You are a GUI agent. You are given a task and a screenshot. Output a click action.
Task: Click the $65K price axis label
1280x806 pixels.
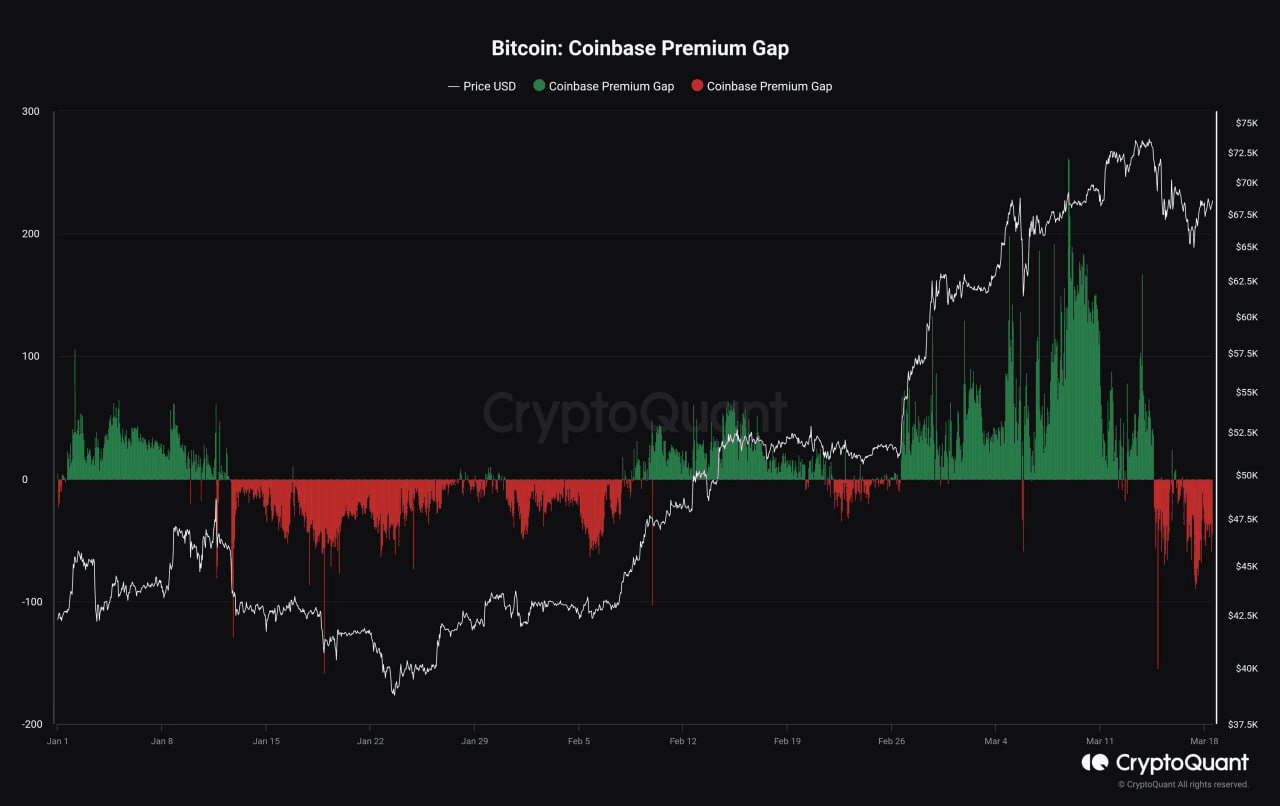1247,247
